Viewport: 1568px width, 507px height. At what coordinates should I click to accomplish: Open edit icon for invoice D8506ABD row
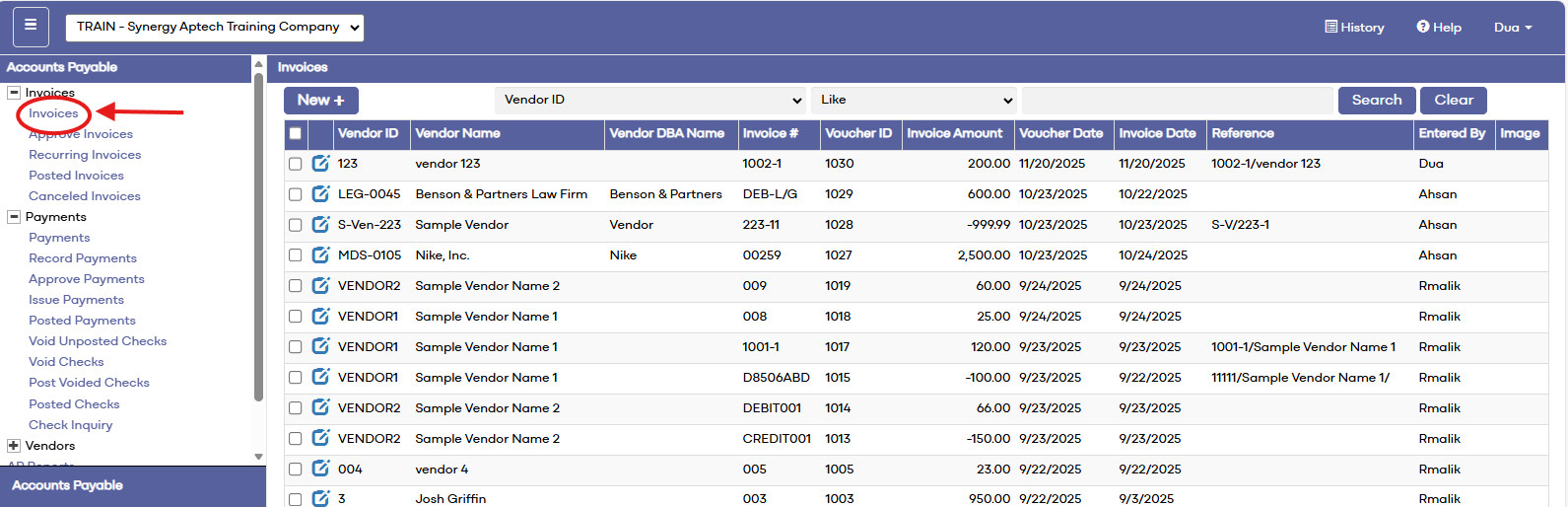click(321, 378)
